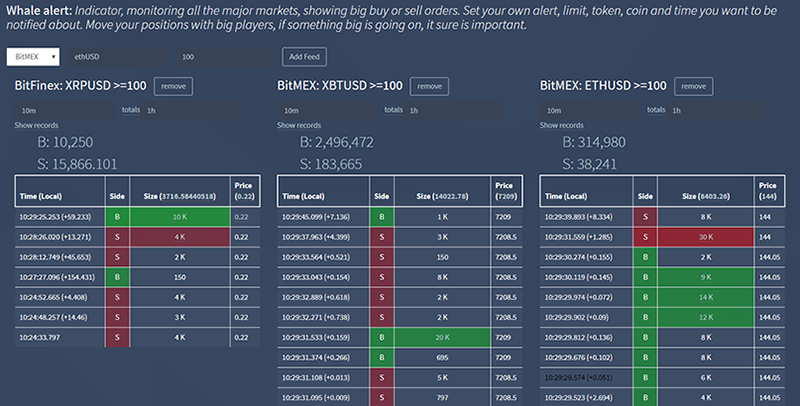
Task: Click the sell total S: 38,241
Action: pos(589,164)
